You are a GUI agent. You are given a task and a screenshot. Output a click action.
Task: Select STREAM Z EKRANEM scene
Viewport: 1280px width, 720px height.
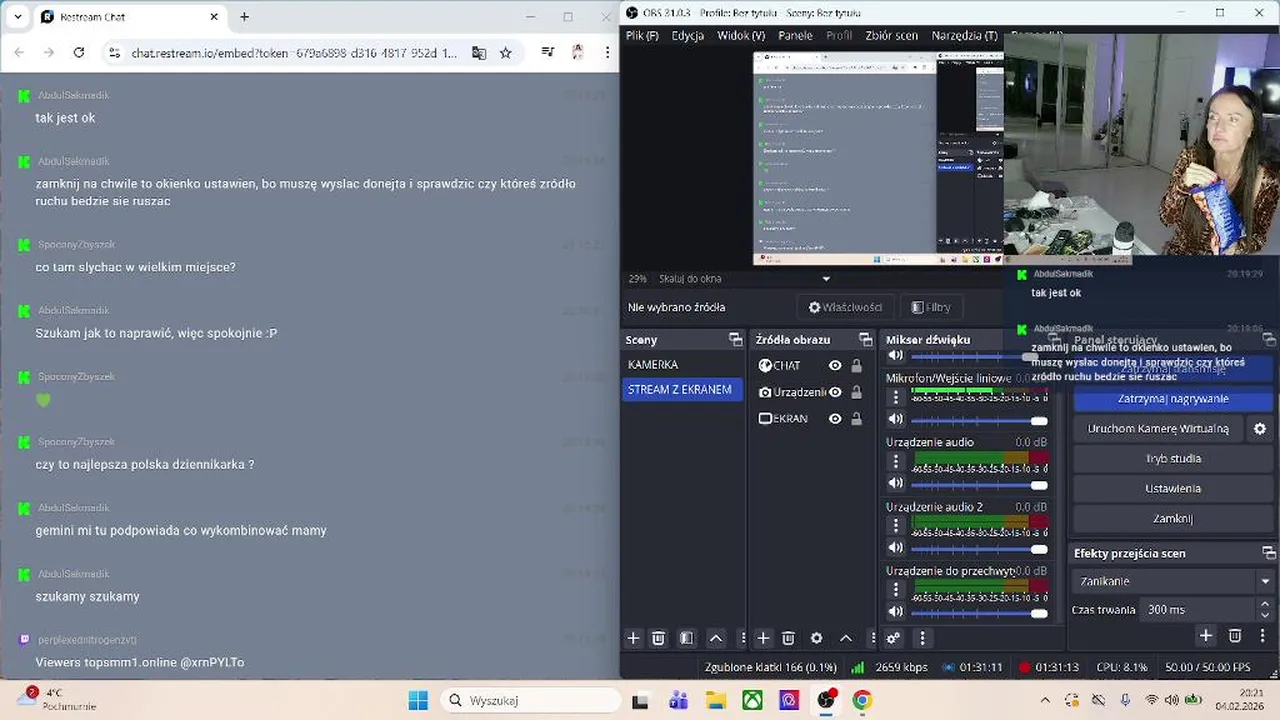pyautogui.click(x=683, y=390)
